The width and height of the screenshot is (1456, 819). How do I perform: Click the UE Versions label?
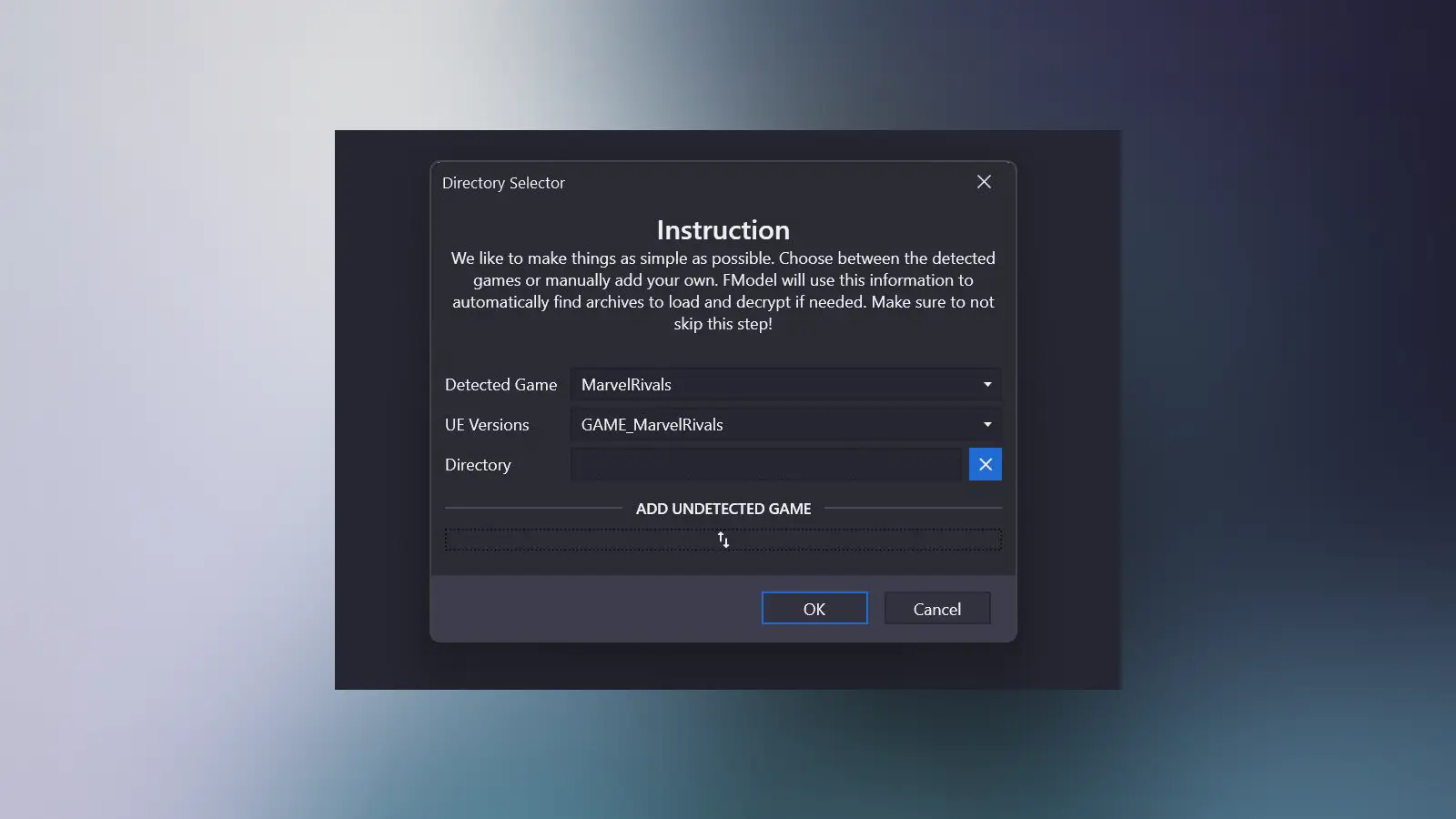coord(486,424)
